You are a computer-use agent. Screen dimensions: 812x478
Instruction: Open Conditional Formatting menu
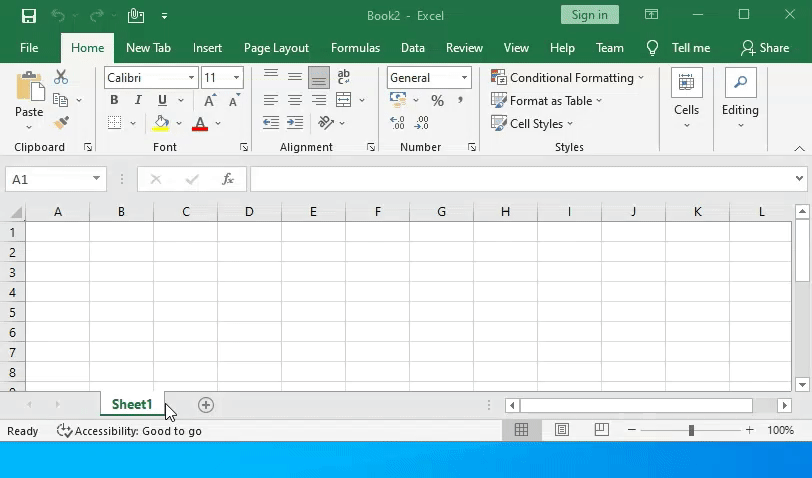567,78
